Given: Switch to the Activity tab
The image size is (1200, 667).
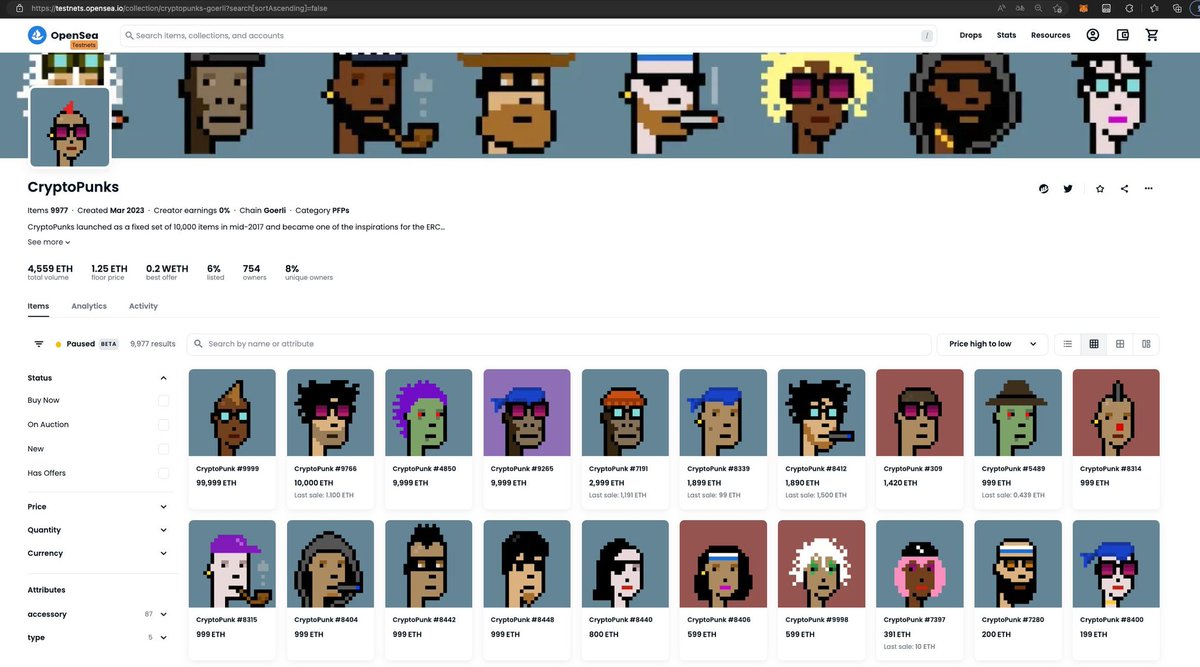Looking at the screenshot, I should pyautogui.click(x=143, y=306).
